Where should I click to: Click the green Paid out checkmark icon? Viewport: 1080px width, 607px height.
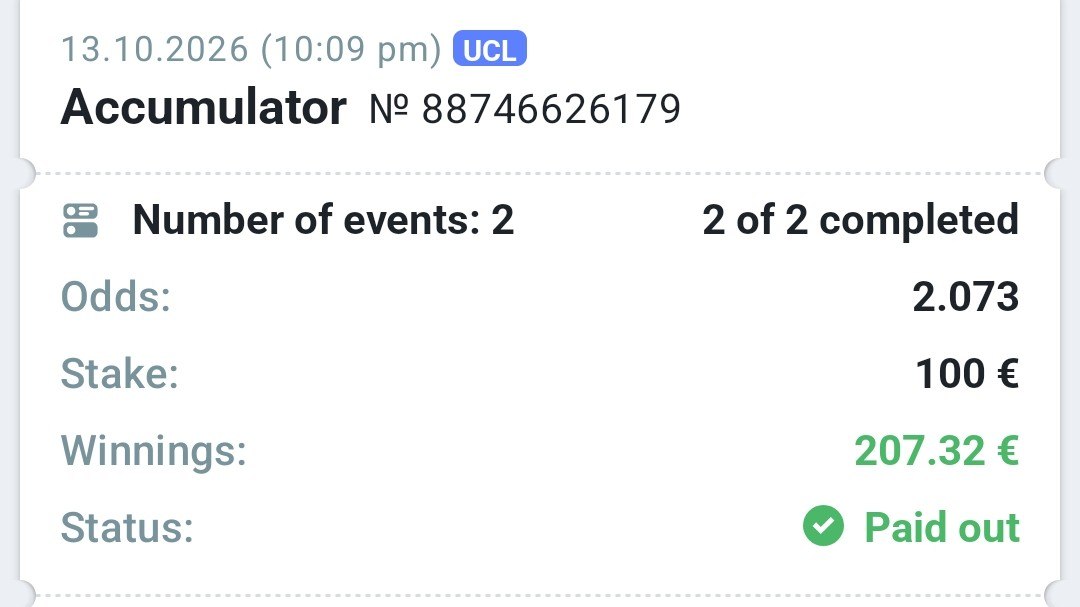[x=823, y=526]
